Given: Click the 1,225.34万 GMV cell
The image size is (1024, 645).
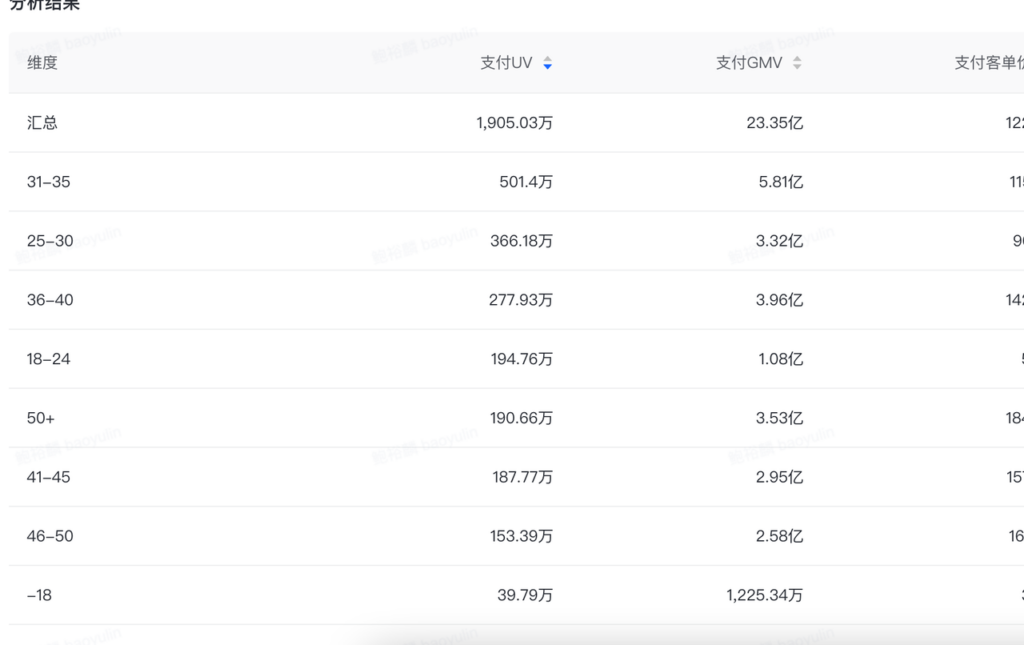Looking at the screenshot, I should (764, 595).
